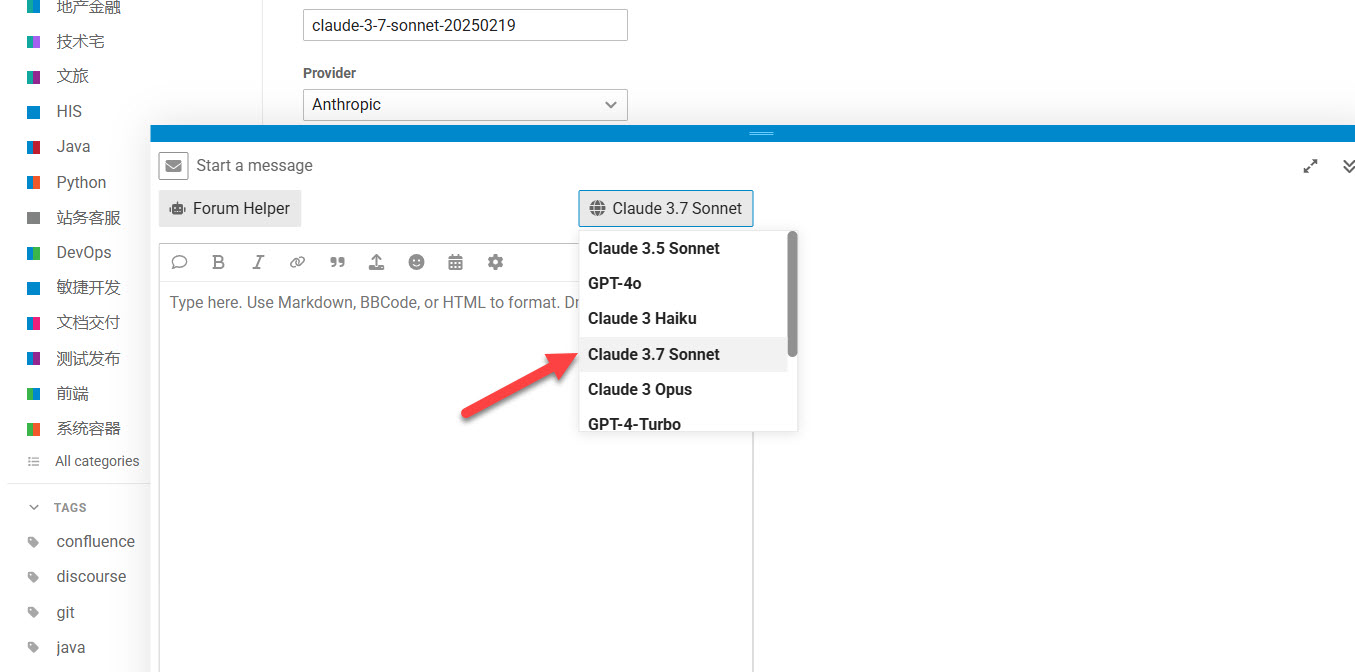
Task: Click the upload icon in the composer toolbar
Action: (x=376, y=262)
